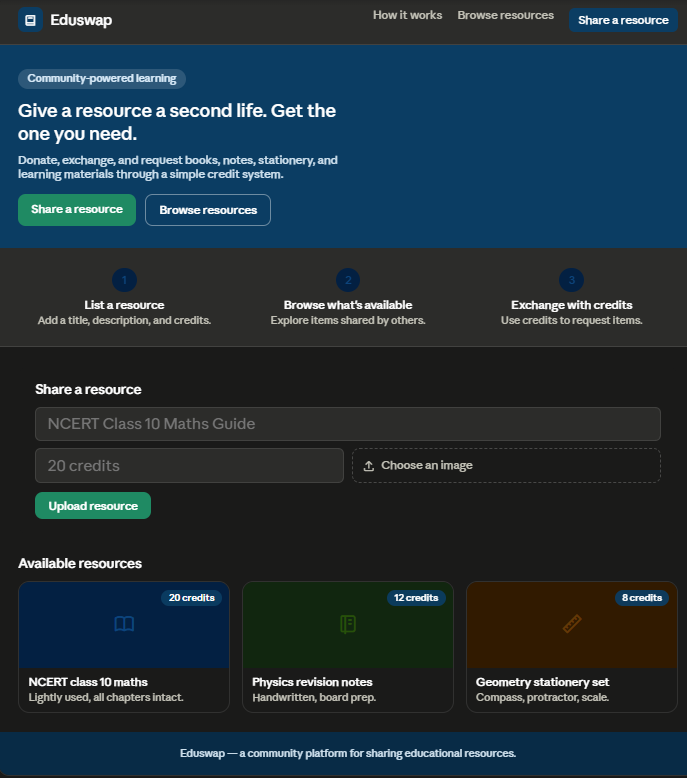Click the Choose an image upload area

pyautogui.click(x=506, y=465)
